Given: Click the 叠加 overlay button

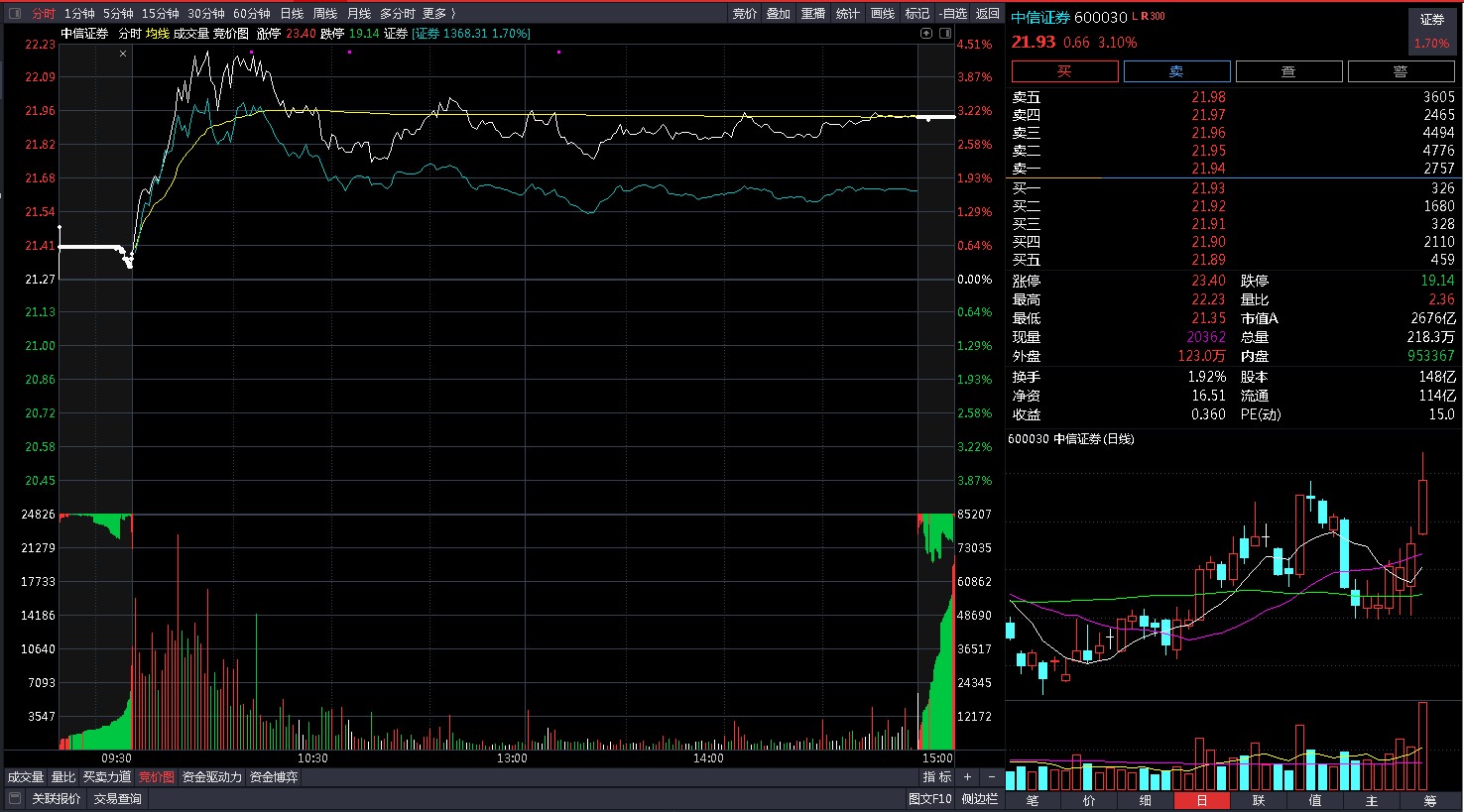Looking at the screenshot, I should click(779, 13).
